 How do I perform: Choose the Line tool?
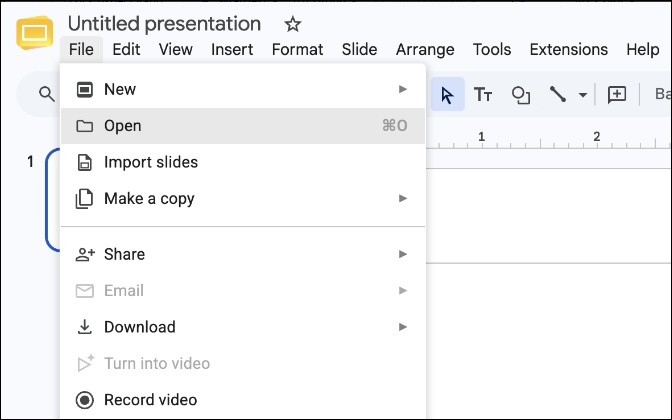click(x=558, y=94)
